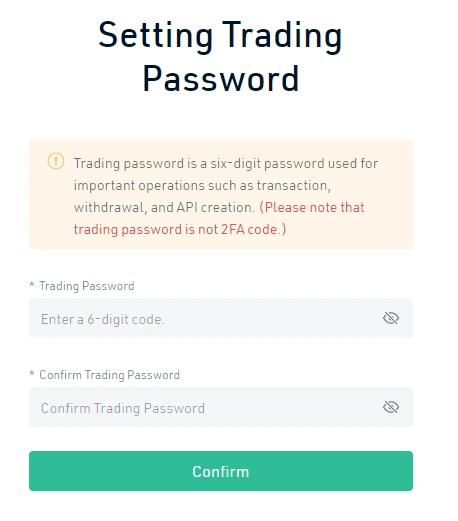Click the 'Enter a 6-digit code.' placeholder text
The image size is (458, 521).
(x=103, y=319)
